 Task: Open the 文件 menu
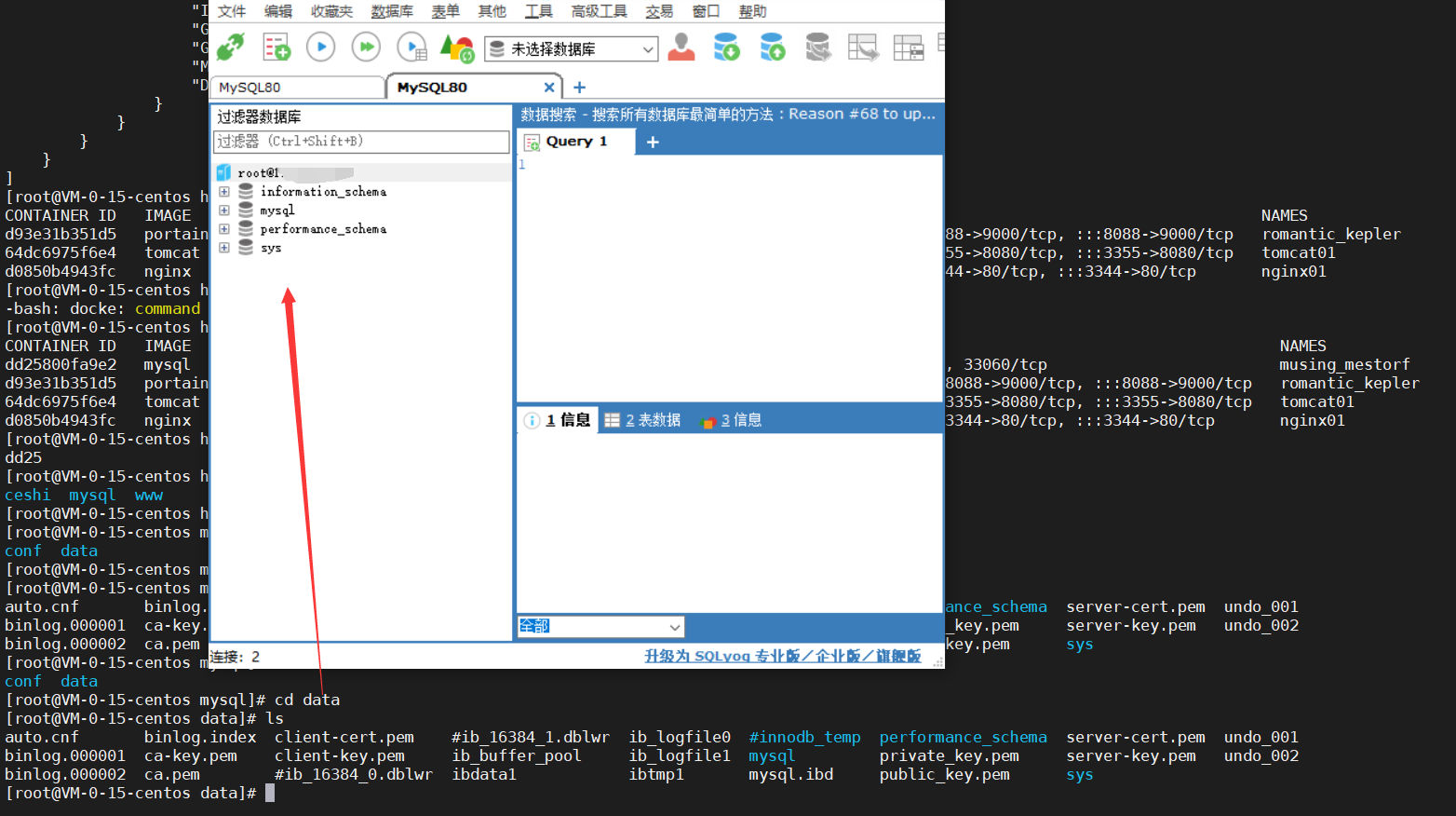pos(231,11)
